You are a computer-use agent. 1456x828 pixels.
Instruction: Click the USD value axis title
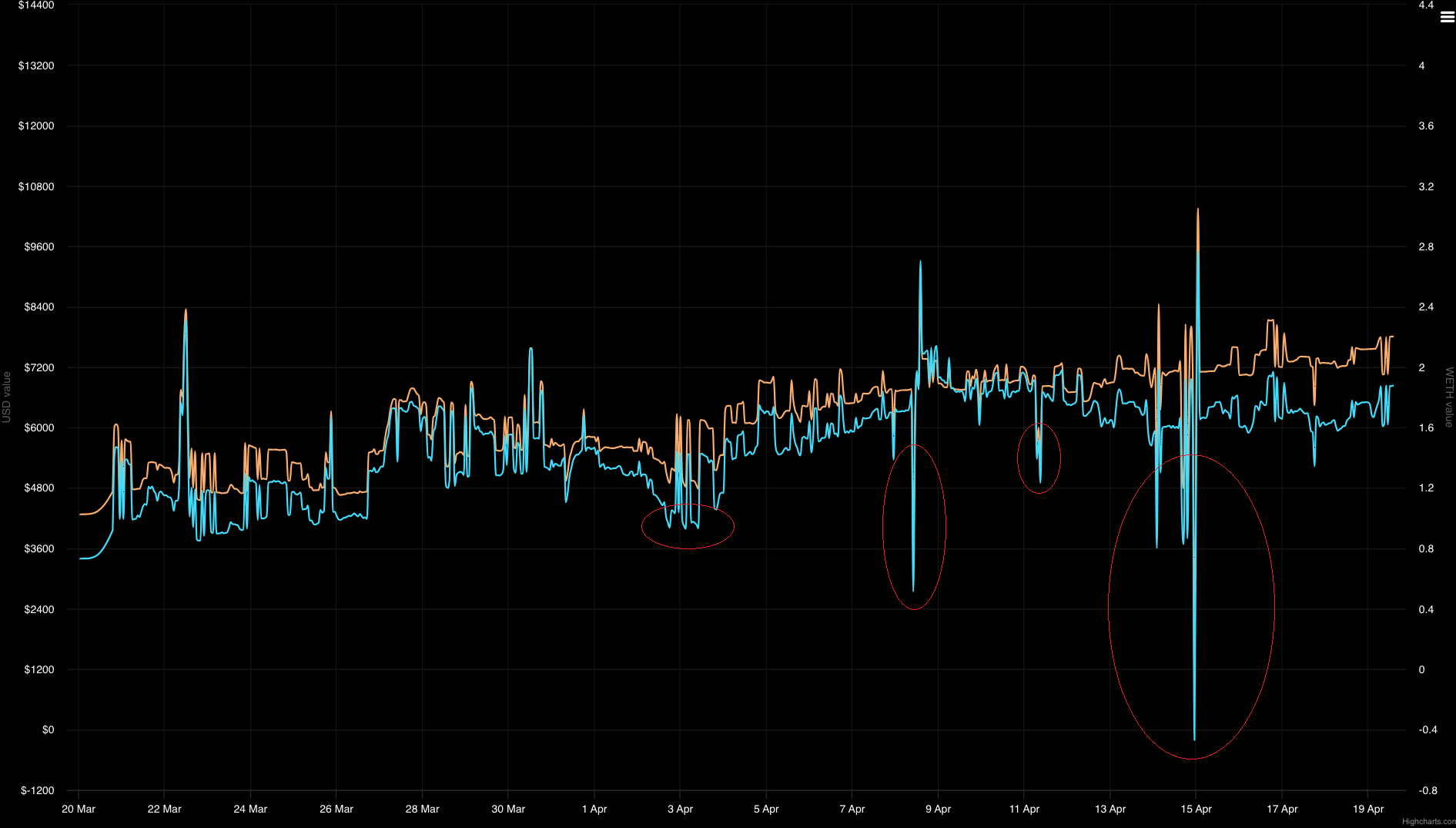click(x=7, y=397)
